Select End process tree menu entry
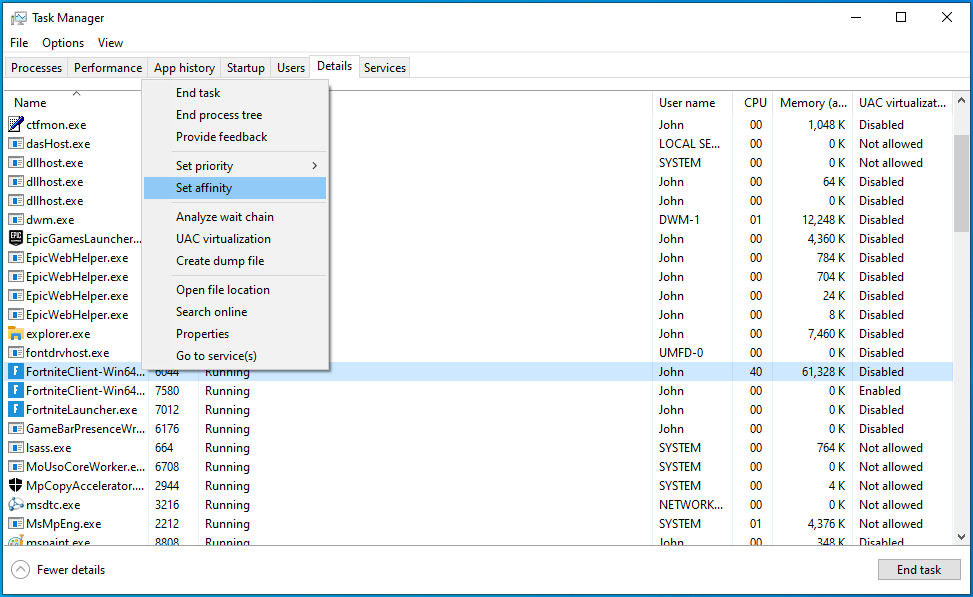 coord(219,115)
